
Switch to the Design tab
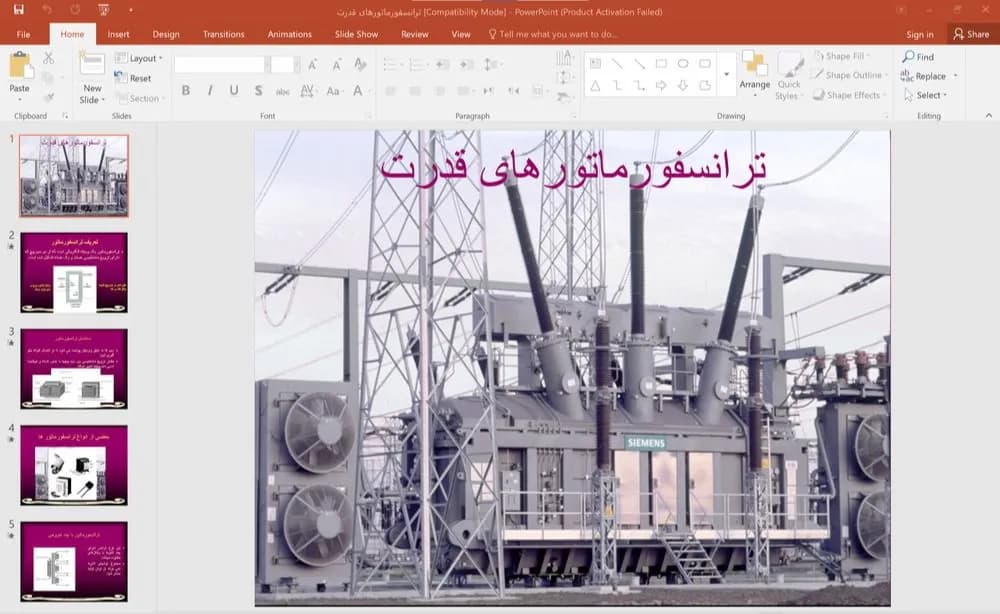[166, 34]
